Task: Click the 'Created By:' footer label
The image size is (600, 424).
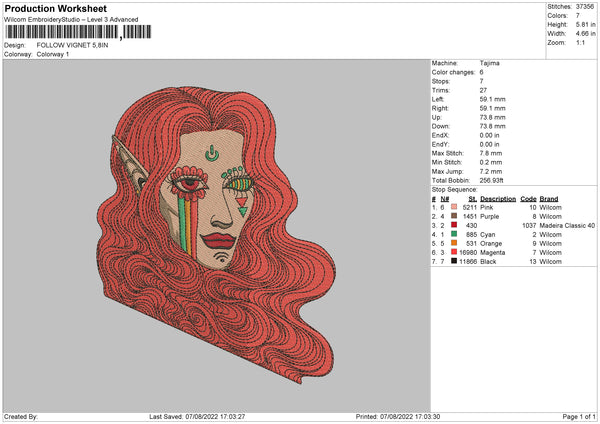Action: click(21, 416)
